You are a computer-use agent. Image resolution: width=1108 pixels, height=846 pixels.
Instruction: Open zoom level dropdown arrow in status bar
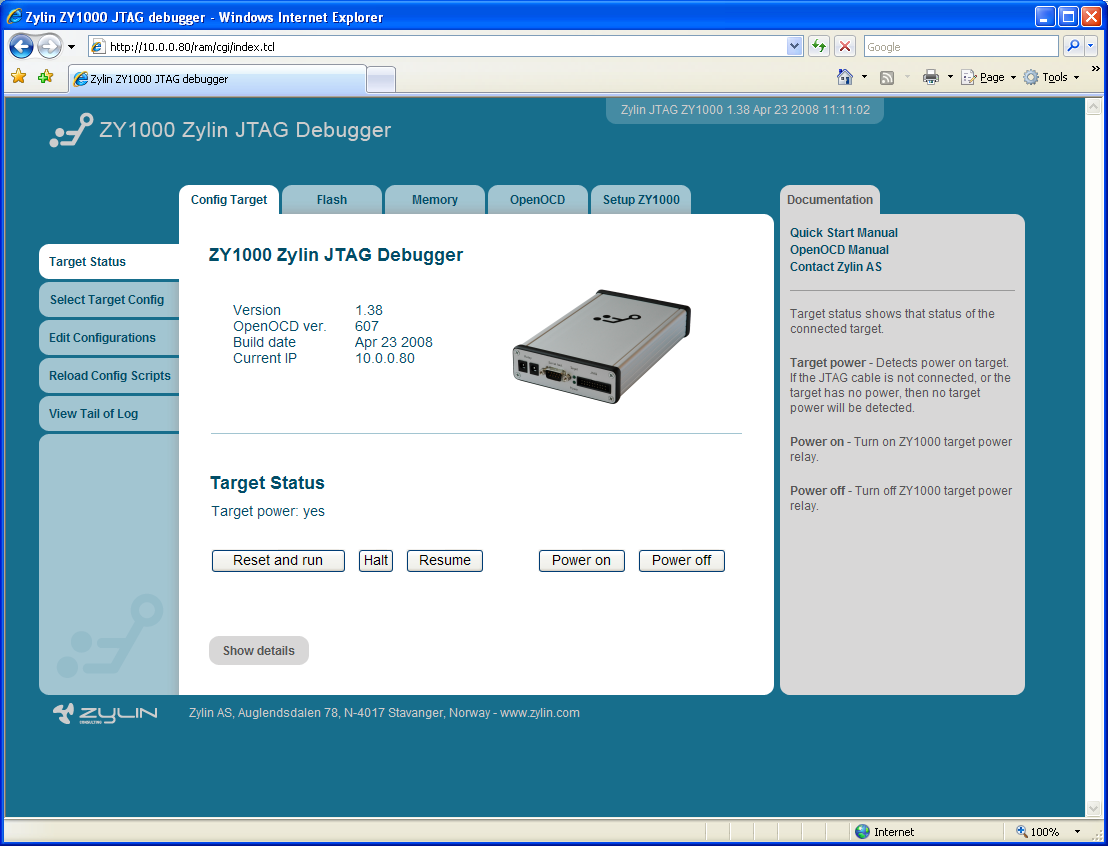click(1077, 832)
